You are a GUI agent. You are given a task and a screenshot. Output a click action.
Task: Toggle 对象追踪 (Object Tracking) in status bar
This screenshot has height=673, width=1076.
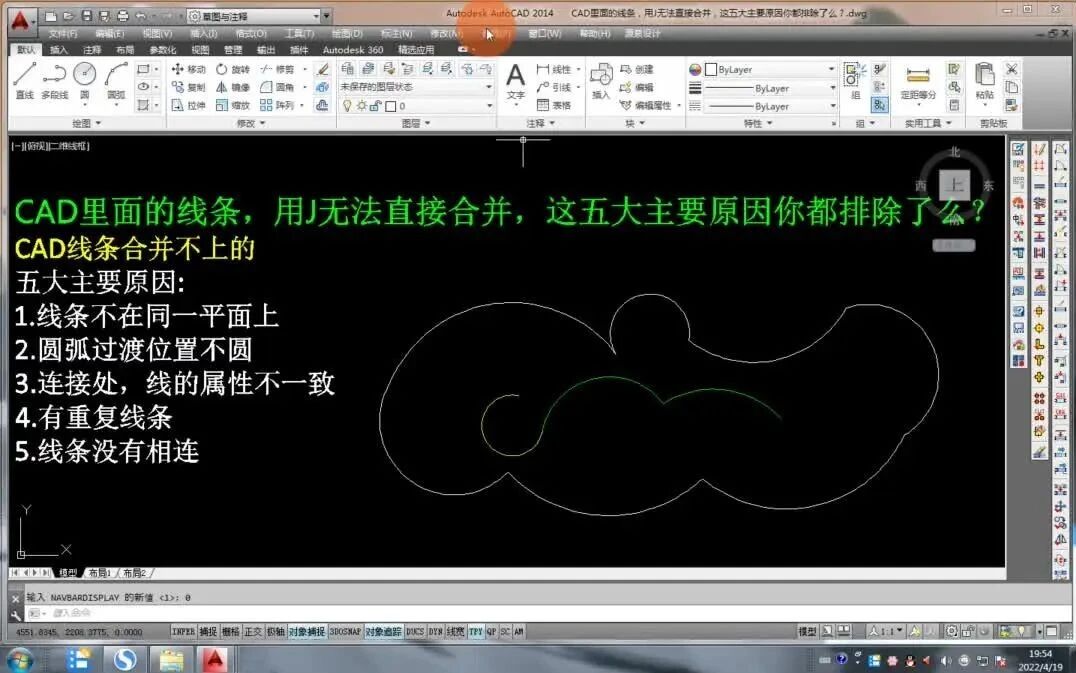pos(384,632)
